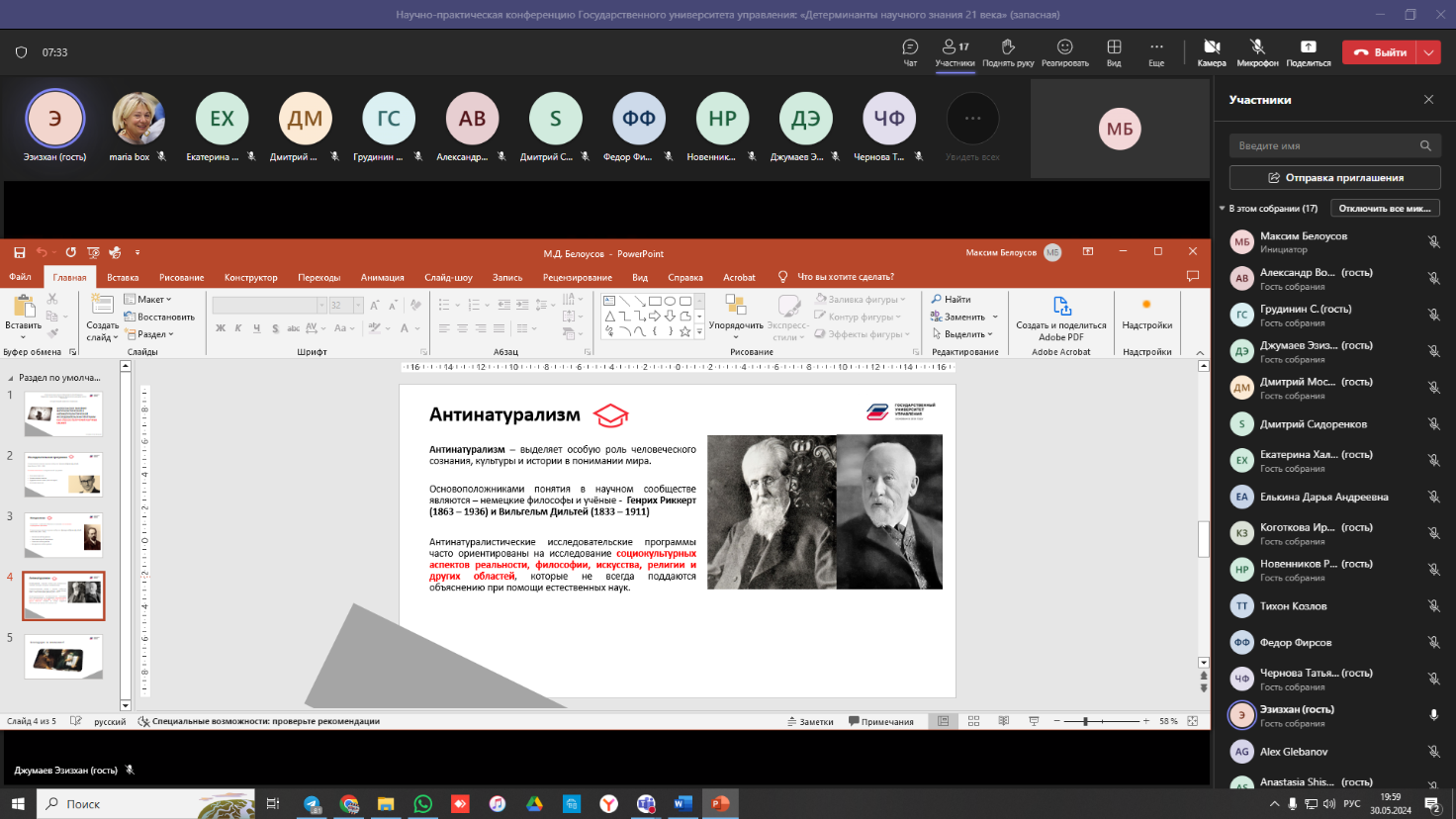Select participant Alex Glebanov in list
This screenshot has width=1456, height=819.
(x=1334, y=752)
